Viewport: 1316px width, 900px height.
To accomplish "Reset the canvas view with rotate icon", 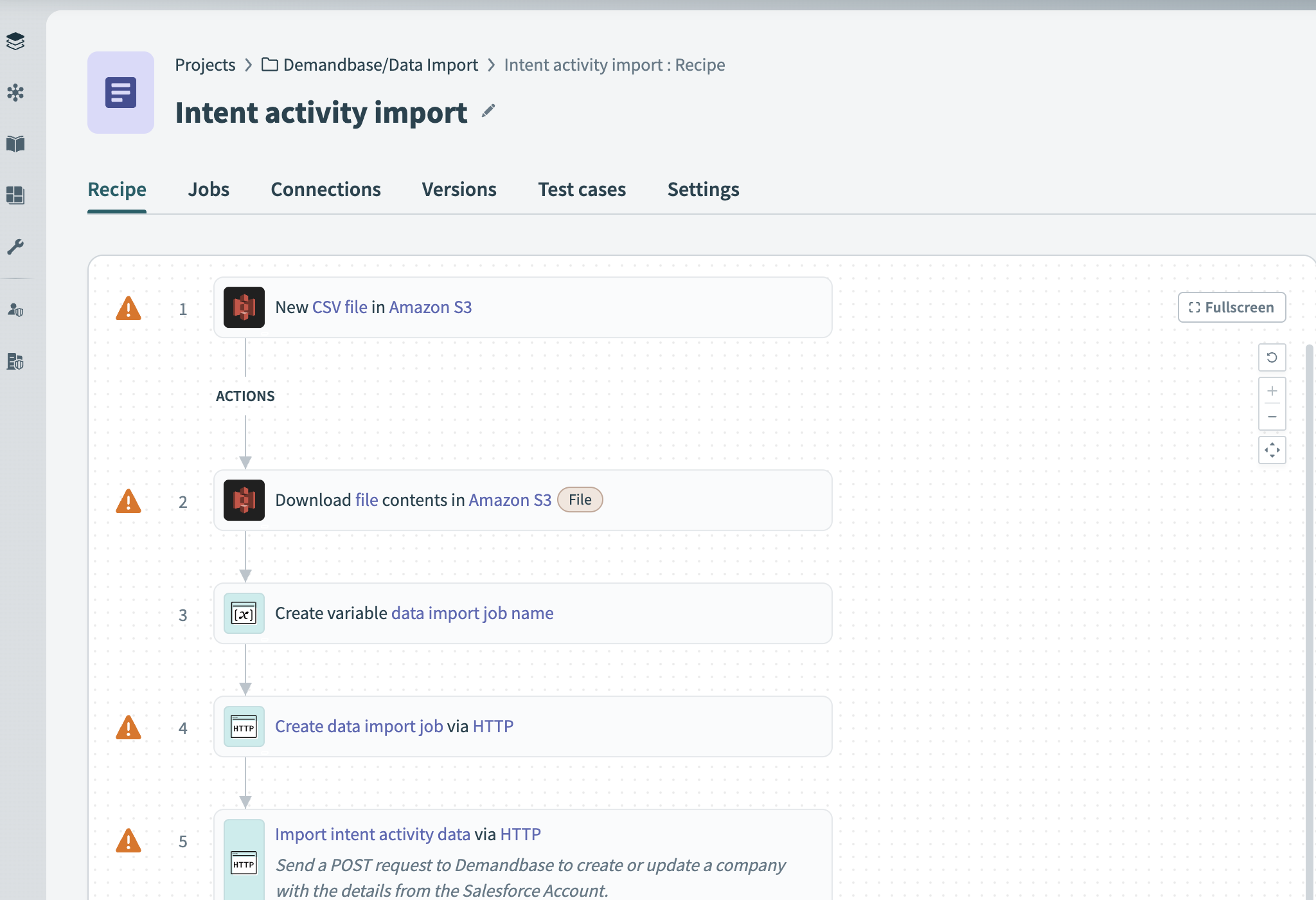I will (1272, 357).
